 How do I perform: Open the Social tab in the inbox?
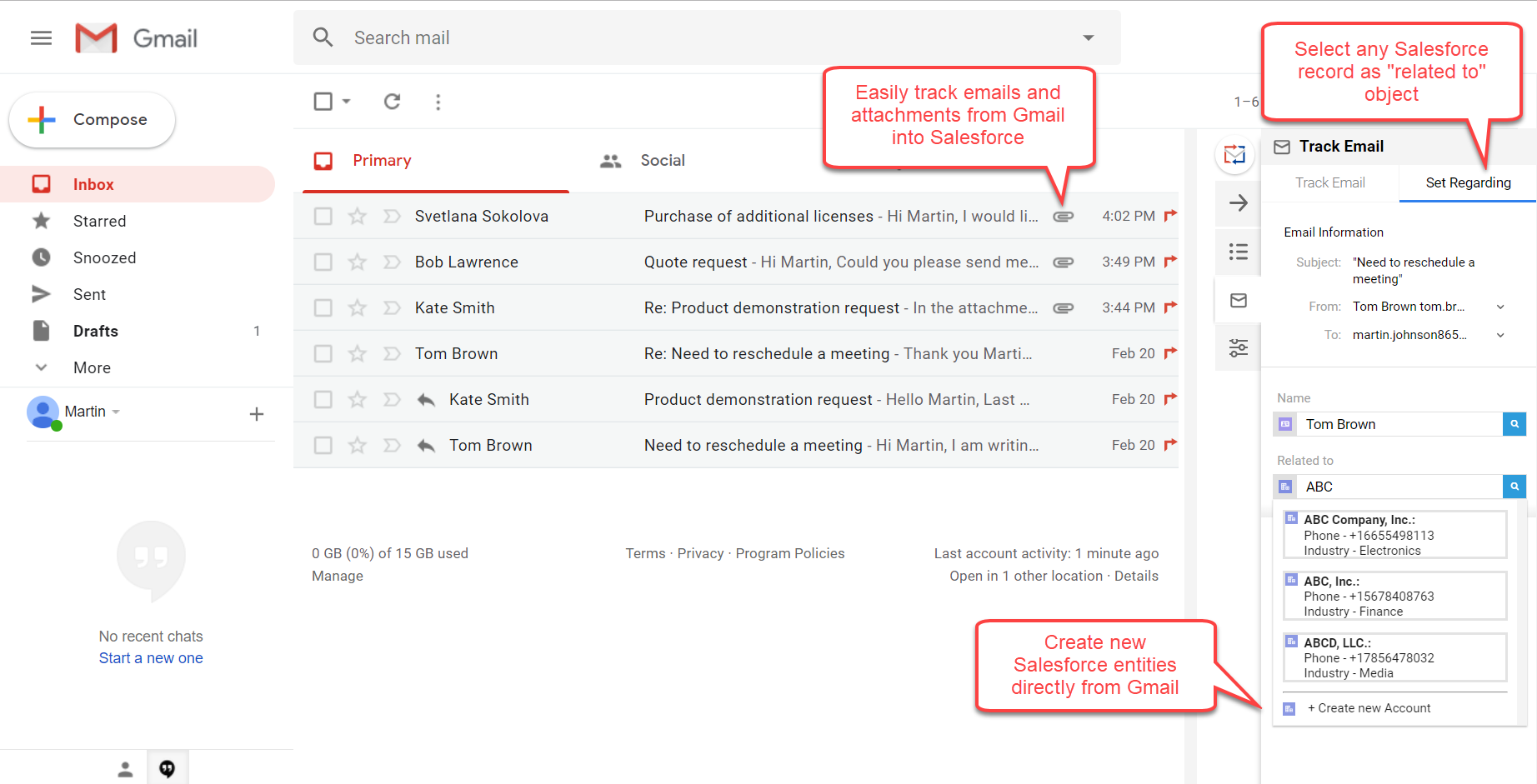663,160
